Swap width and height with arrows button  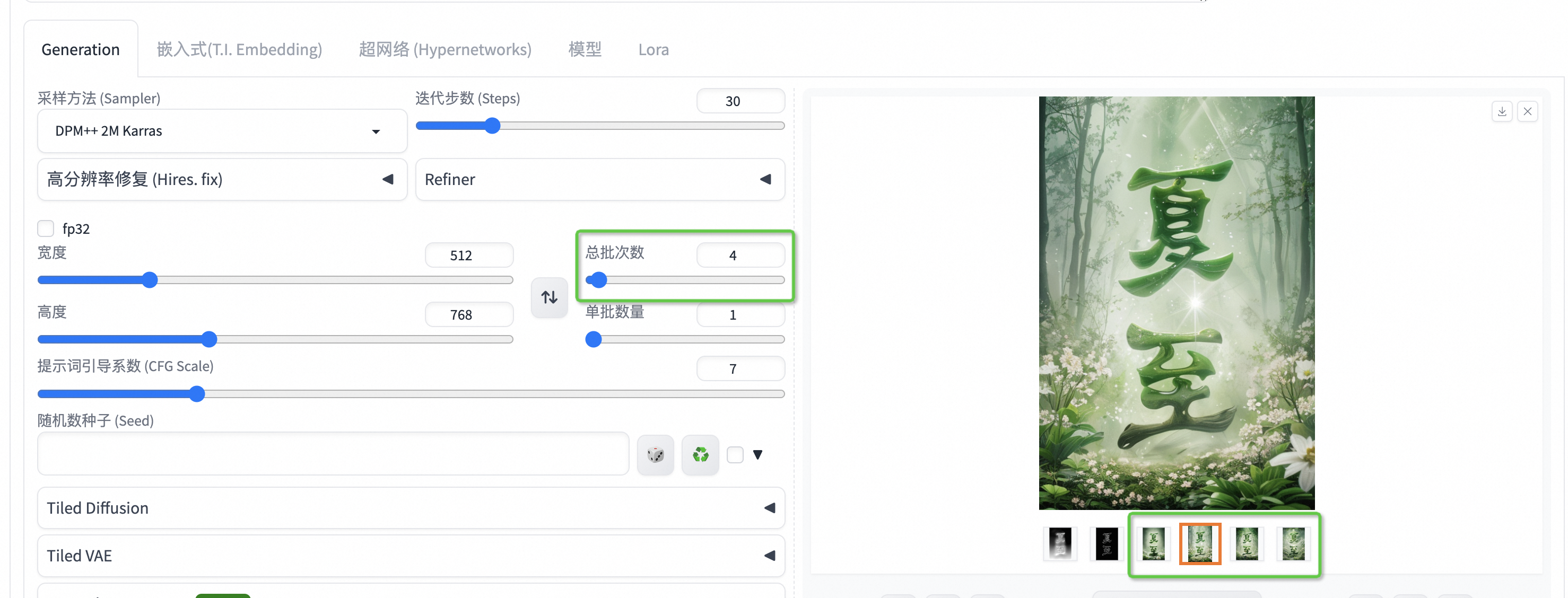549,297
